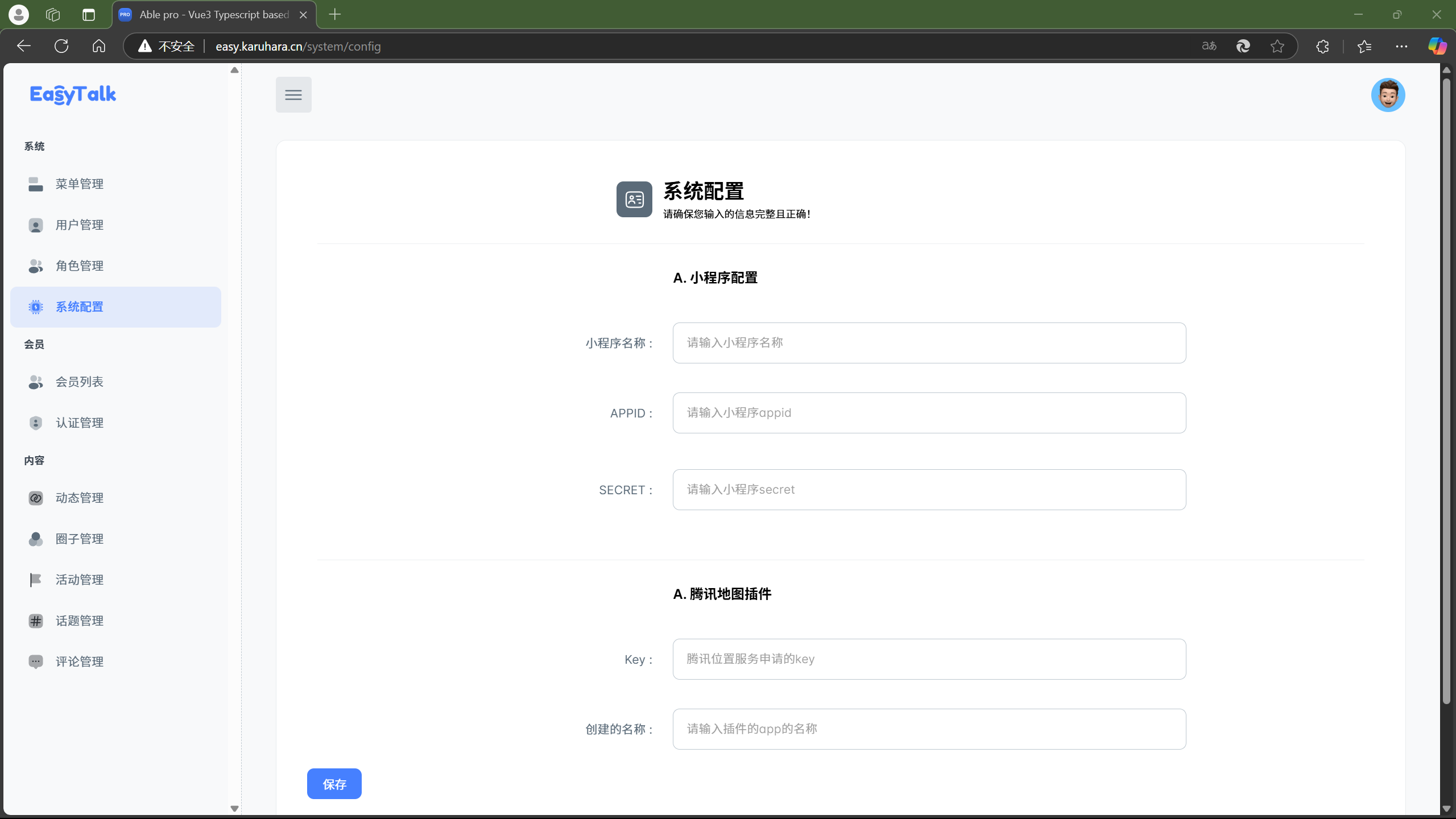This screenshot has height=819, width=1456.
Task: Open 认证管理 in the sidebar
Action: [x=80, y=423]
